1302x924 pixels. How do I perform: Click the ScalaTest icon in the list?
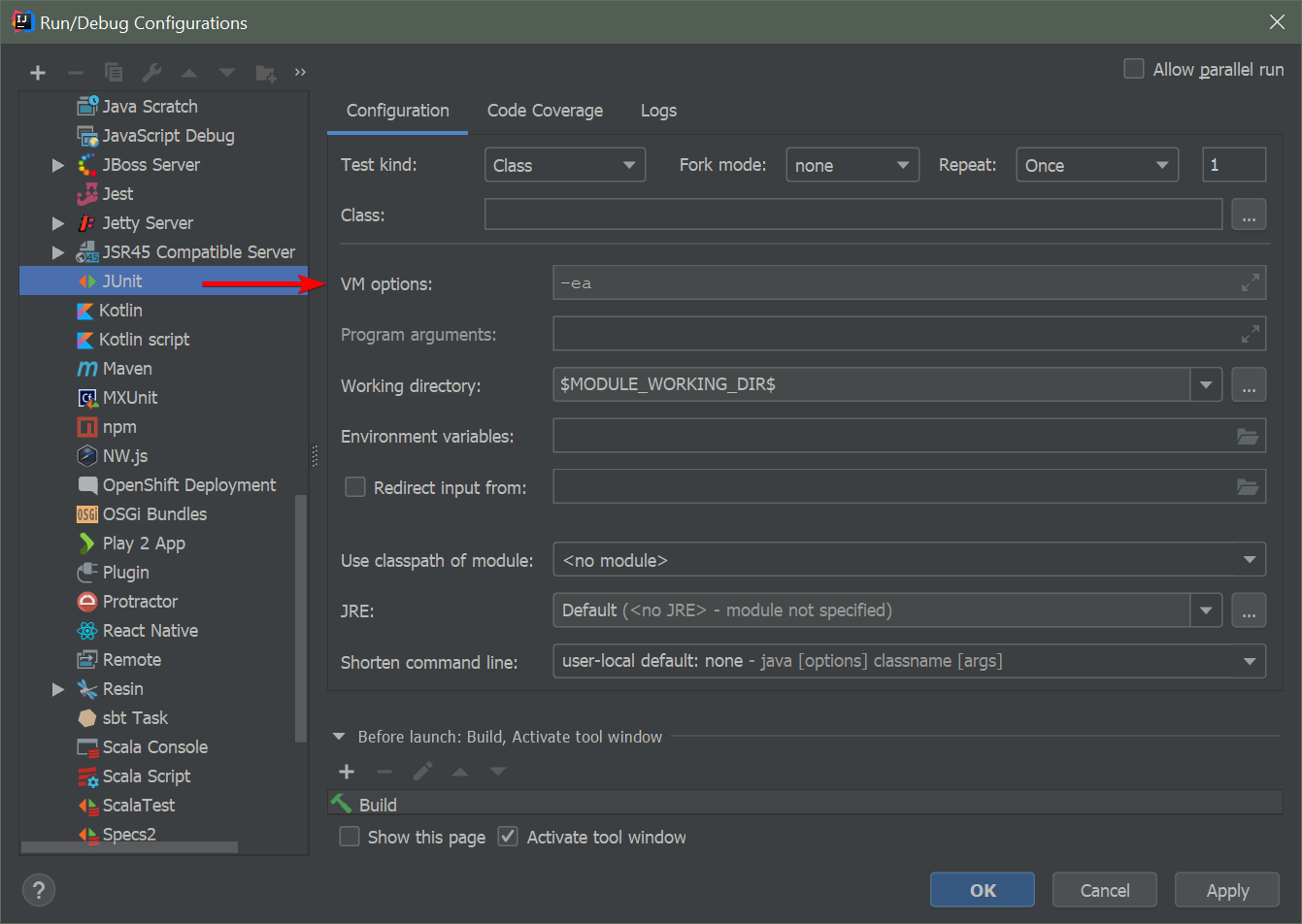[x=87, y=806]
